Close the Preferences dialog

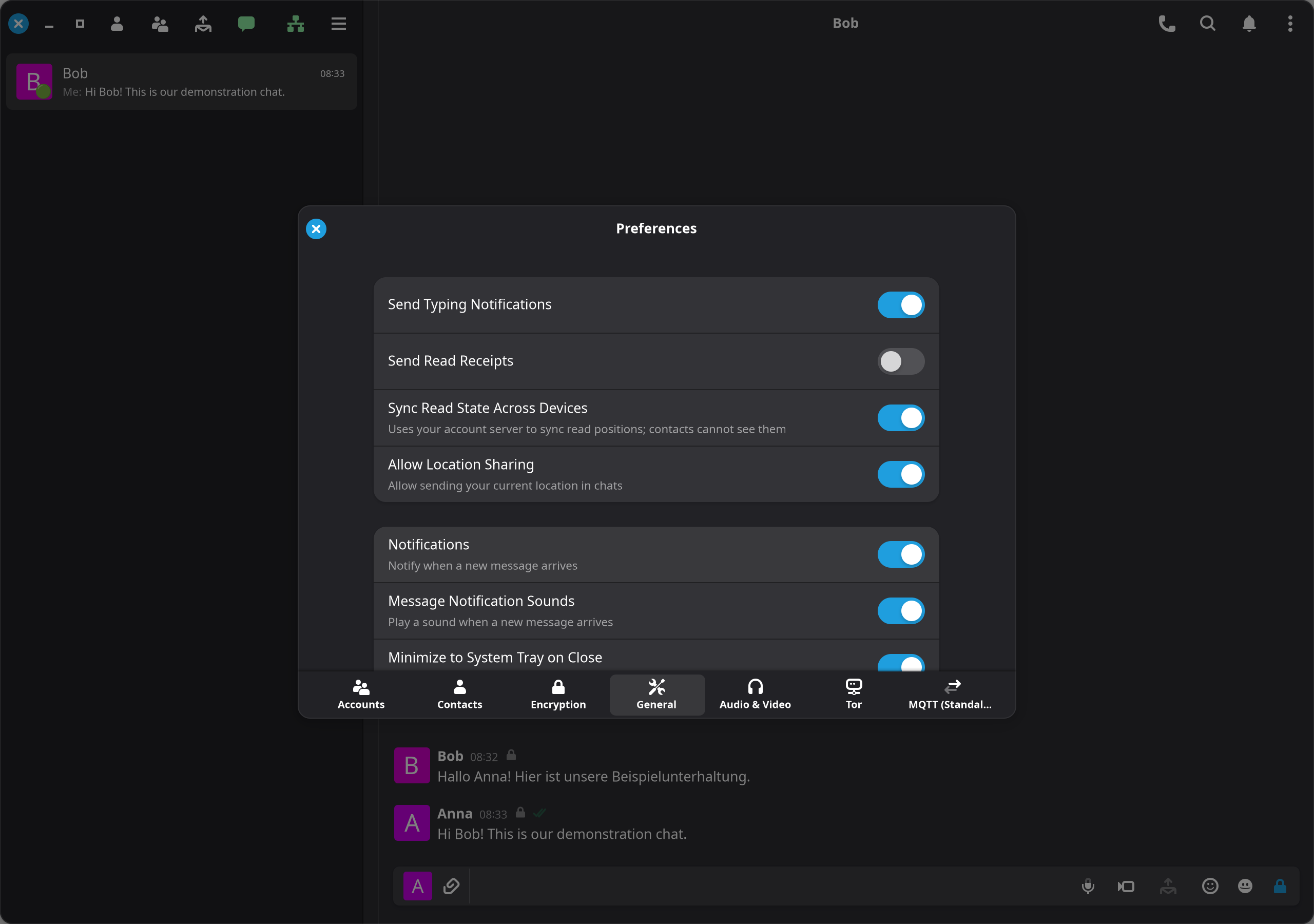click(x=316, y=229)
